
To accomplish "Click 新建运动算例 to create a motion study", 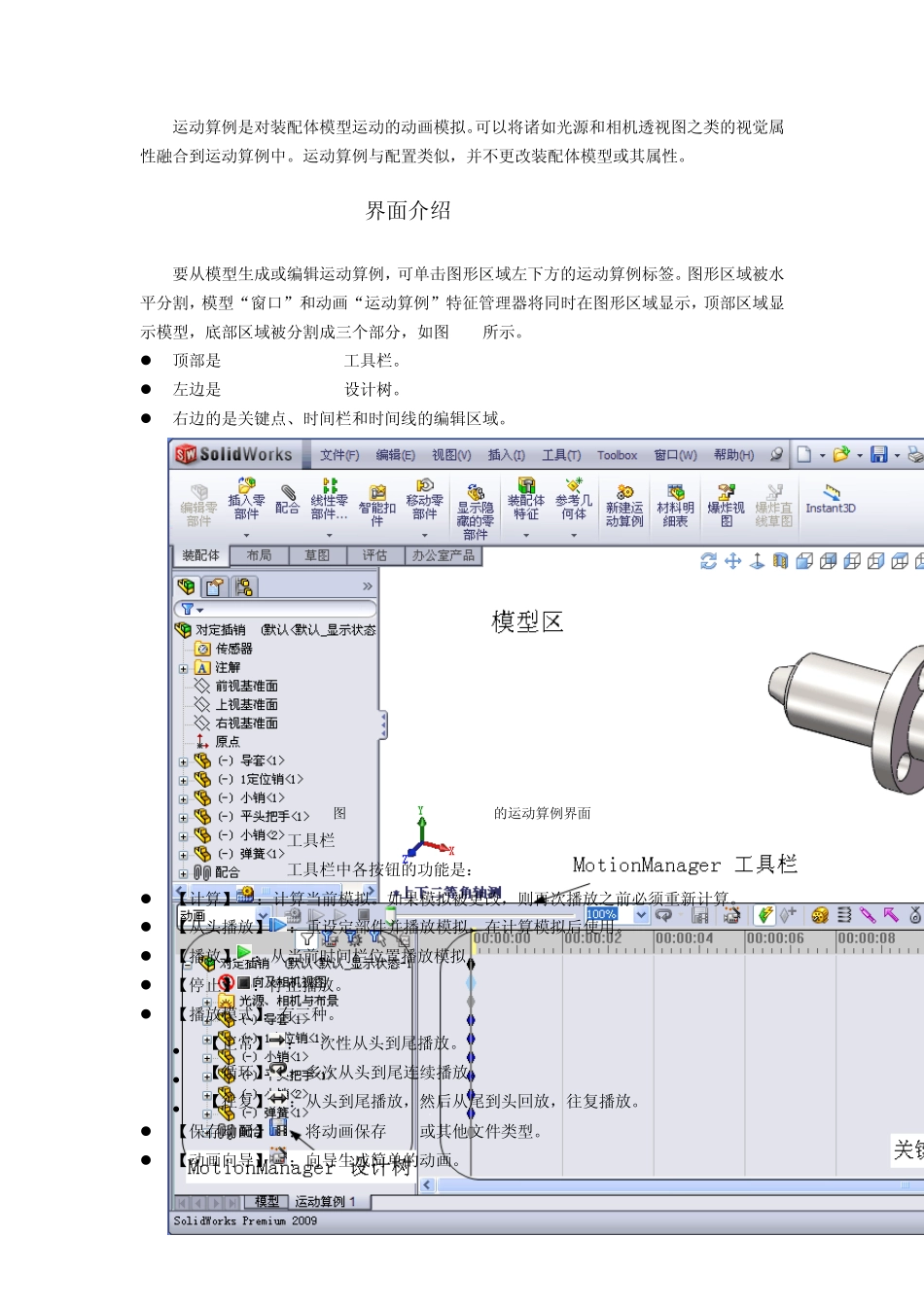I will pyautogui.click(x=624, y=507).
